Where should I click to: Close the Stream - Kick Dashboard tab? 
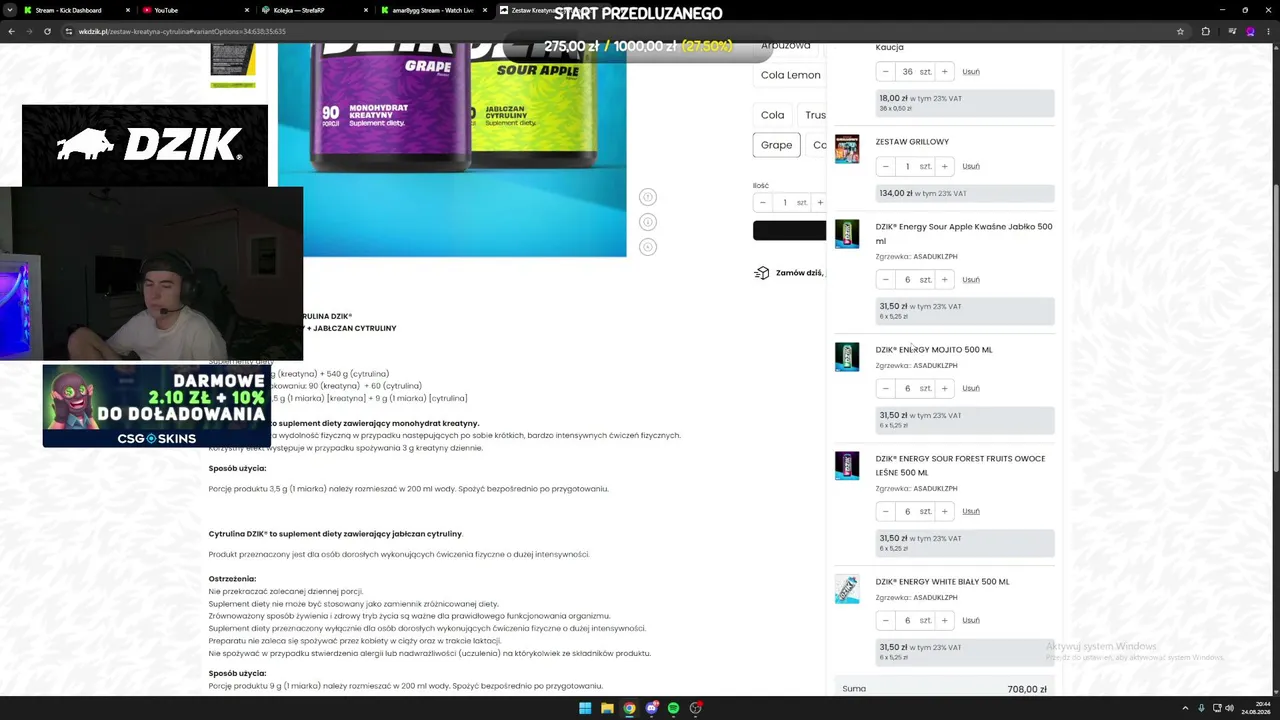pyautogui.click(x=127, y=10)
